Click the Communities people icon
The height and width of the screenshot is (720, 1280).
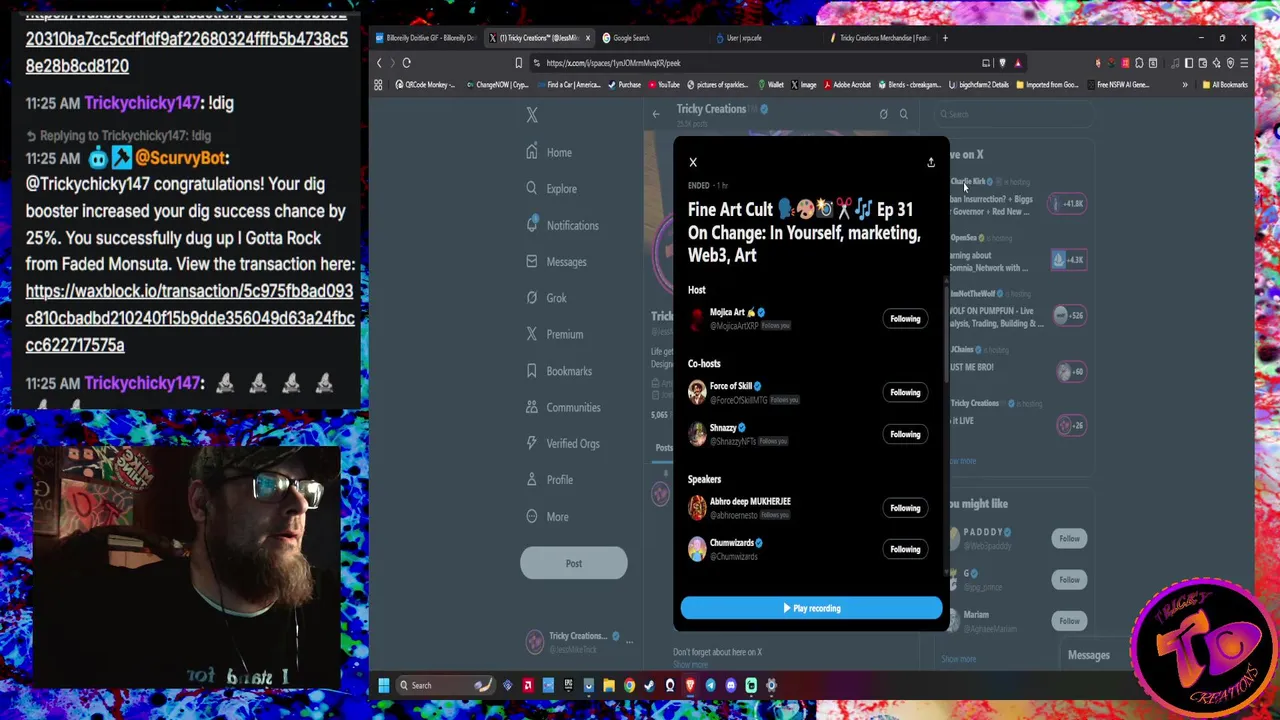(x=532, y=407)
